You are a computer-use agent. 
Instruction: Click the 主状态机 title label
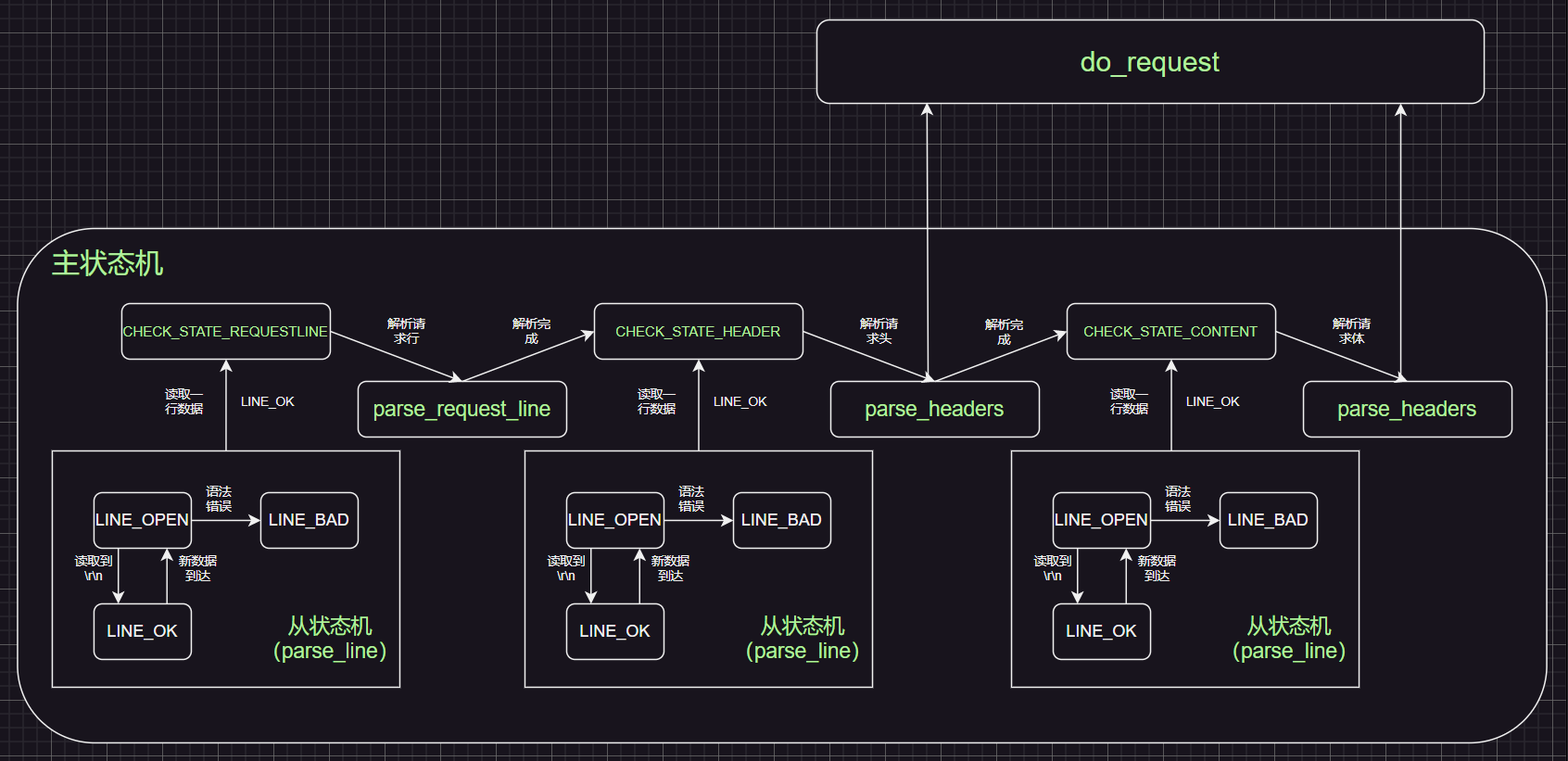[107, 263]
